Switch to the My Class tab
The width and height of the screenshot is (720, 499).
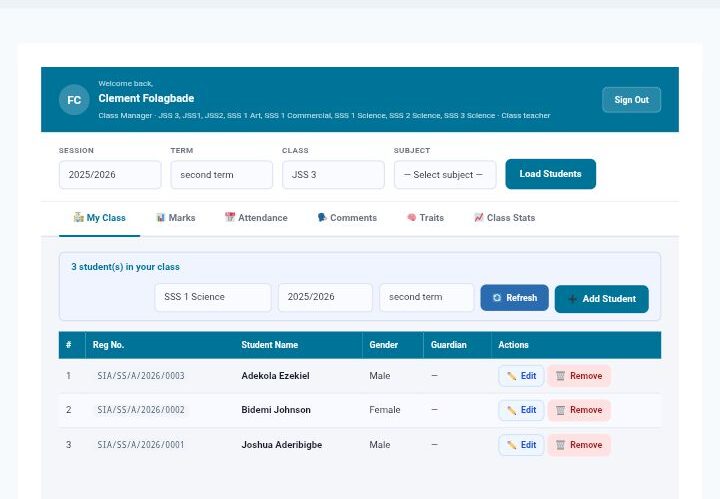(99, 218)
